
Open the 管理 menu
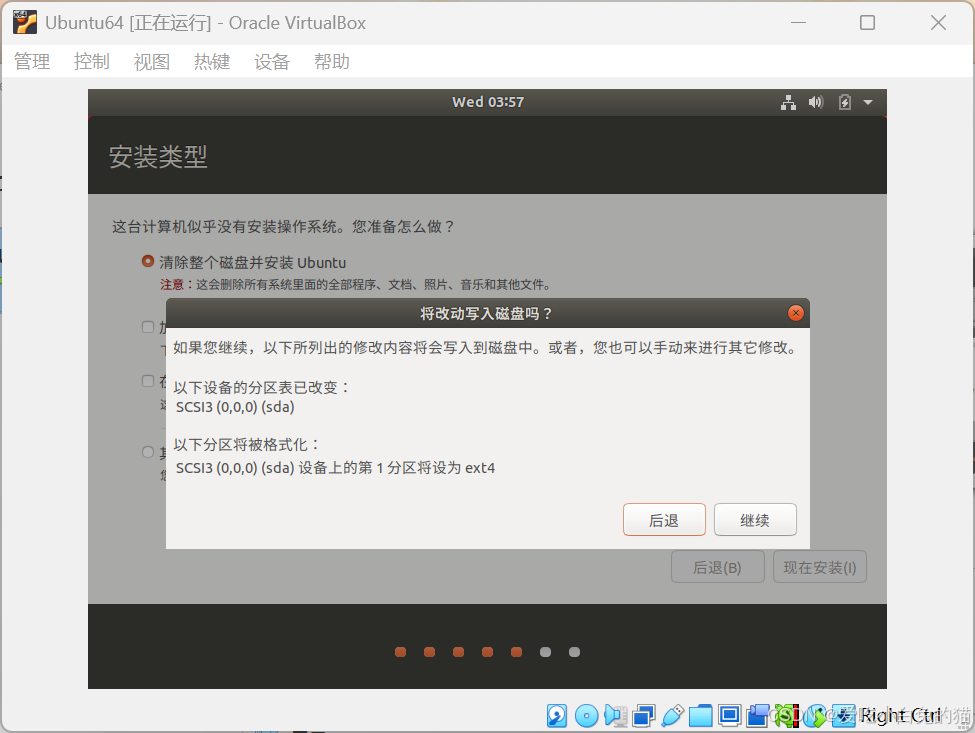click(32, 62)
